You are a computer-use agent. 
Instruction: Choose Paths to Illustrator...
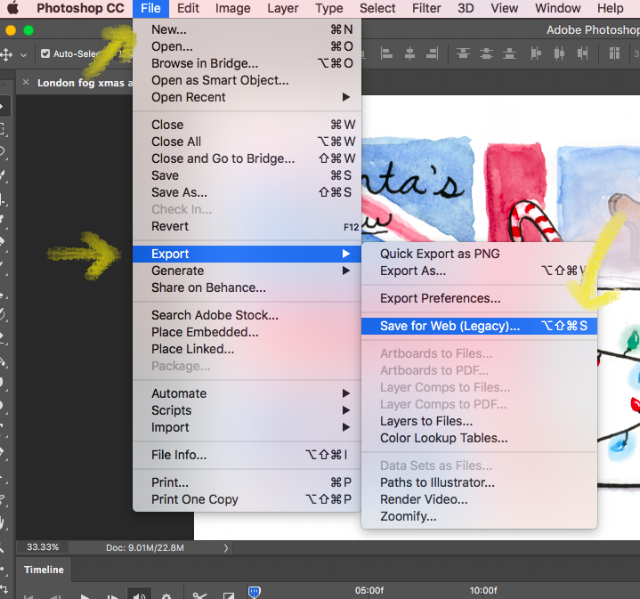(x=479, y=482)
